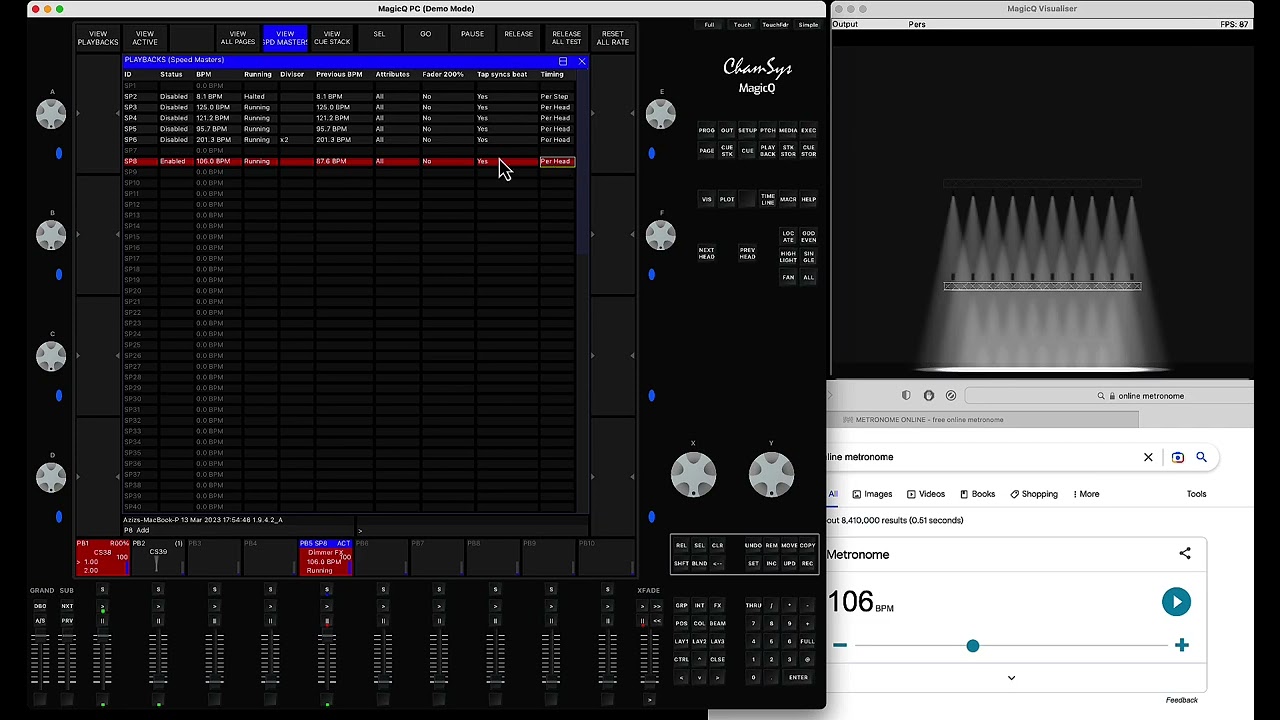Open View Cue Stack soft button
This screenshot has height=720, width=1280.
[x=332, y=38]
